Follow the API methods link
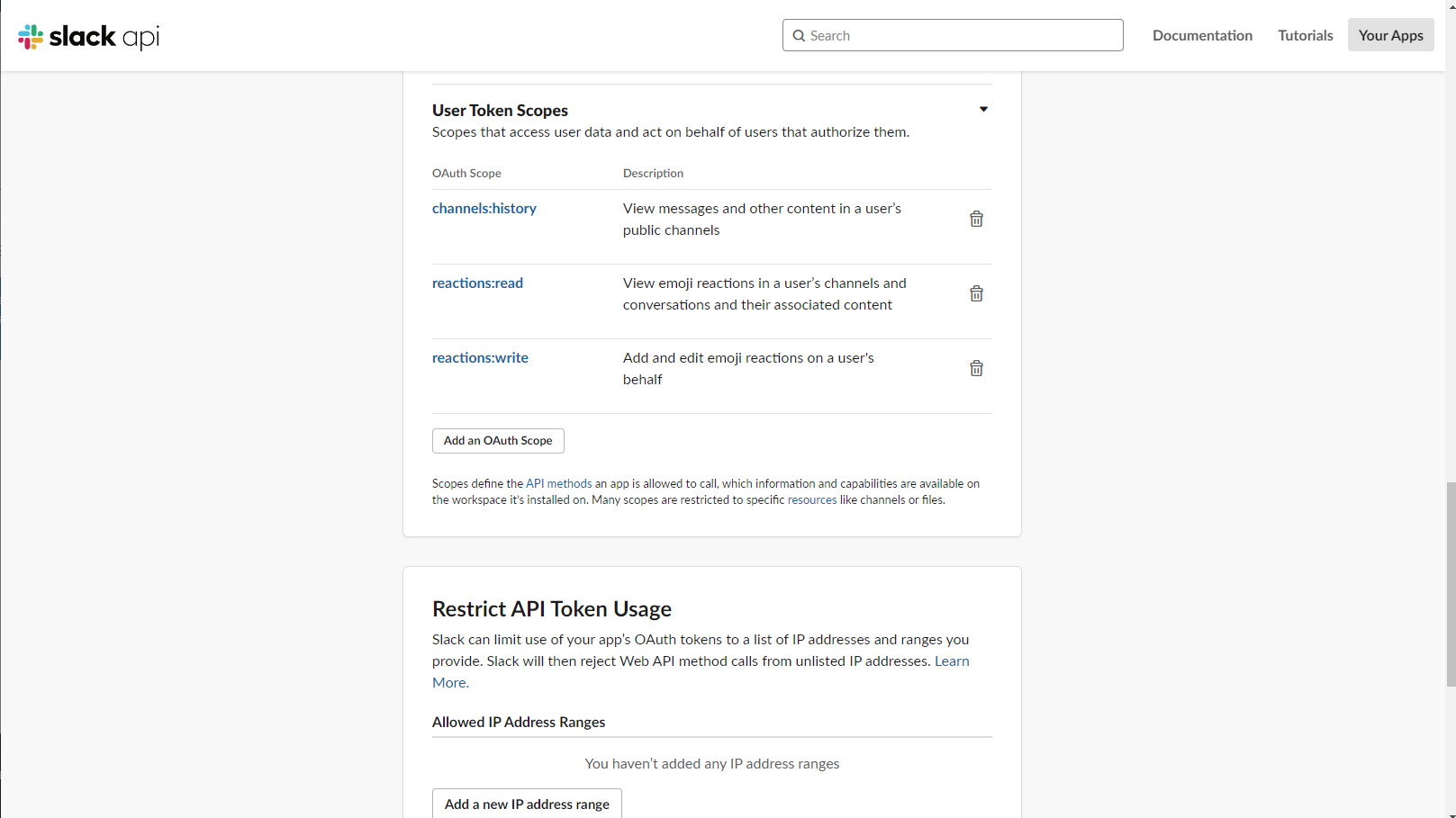 tap(558, 483)
